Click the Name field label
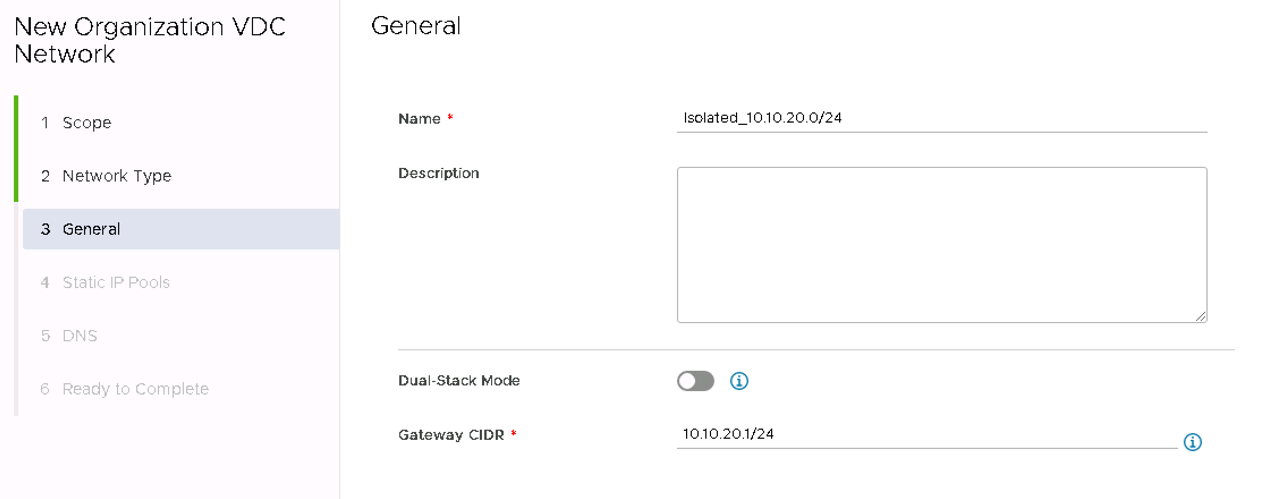Viewport: 1269px width, 499px height. coord(419,119)
